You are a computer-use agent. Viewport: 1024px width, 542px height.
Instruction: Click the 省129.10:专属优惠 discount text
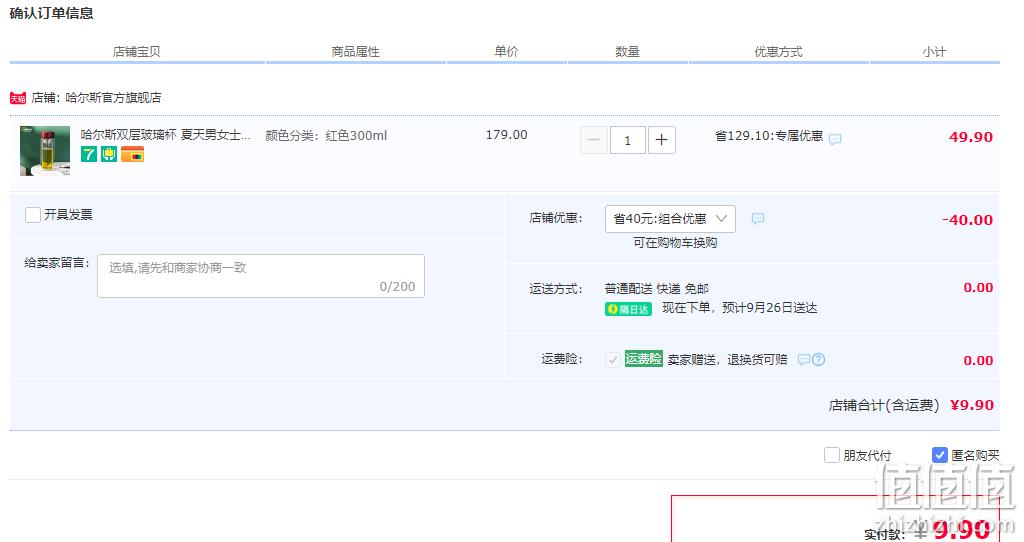click(x=769, y=136)
